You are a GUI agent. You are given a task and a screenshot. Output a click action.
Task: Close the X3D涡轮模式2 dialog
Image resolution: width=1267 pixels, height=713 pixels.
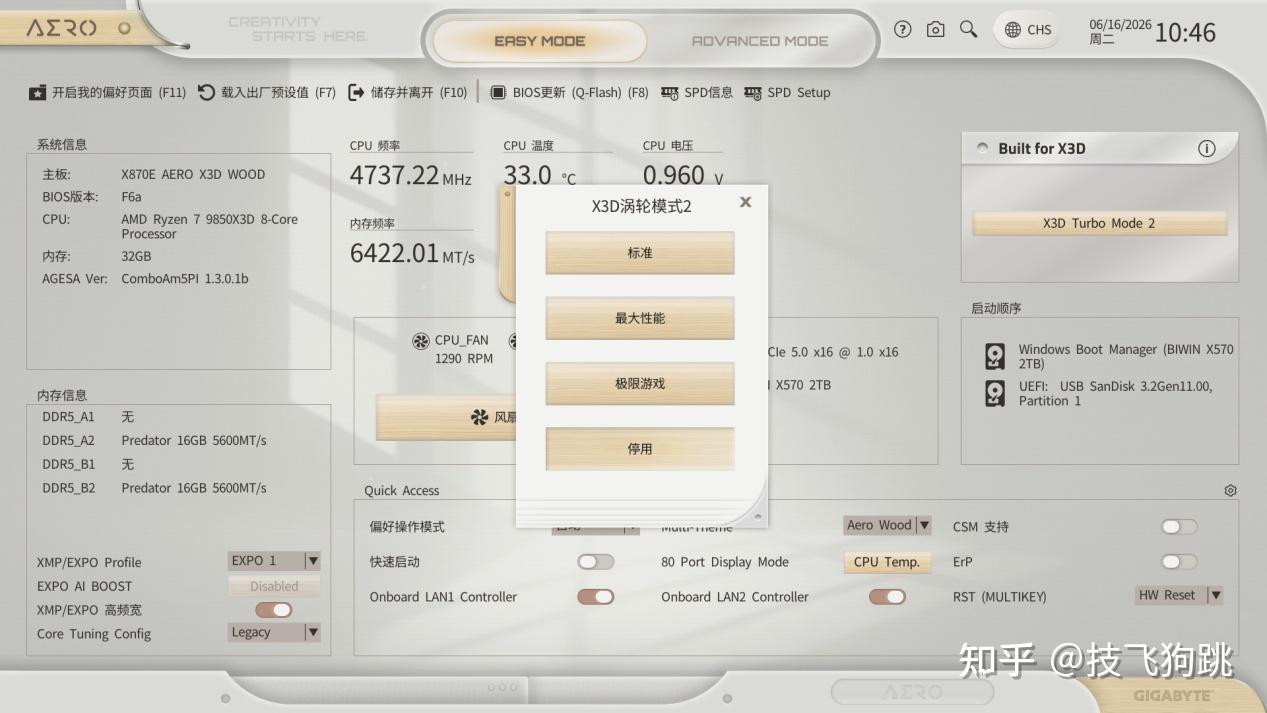click(745, 202)
